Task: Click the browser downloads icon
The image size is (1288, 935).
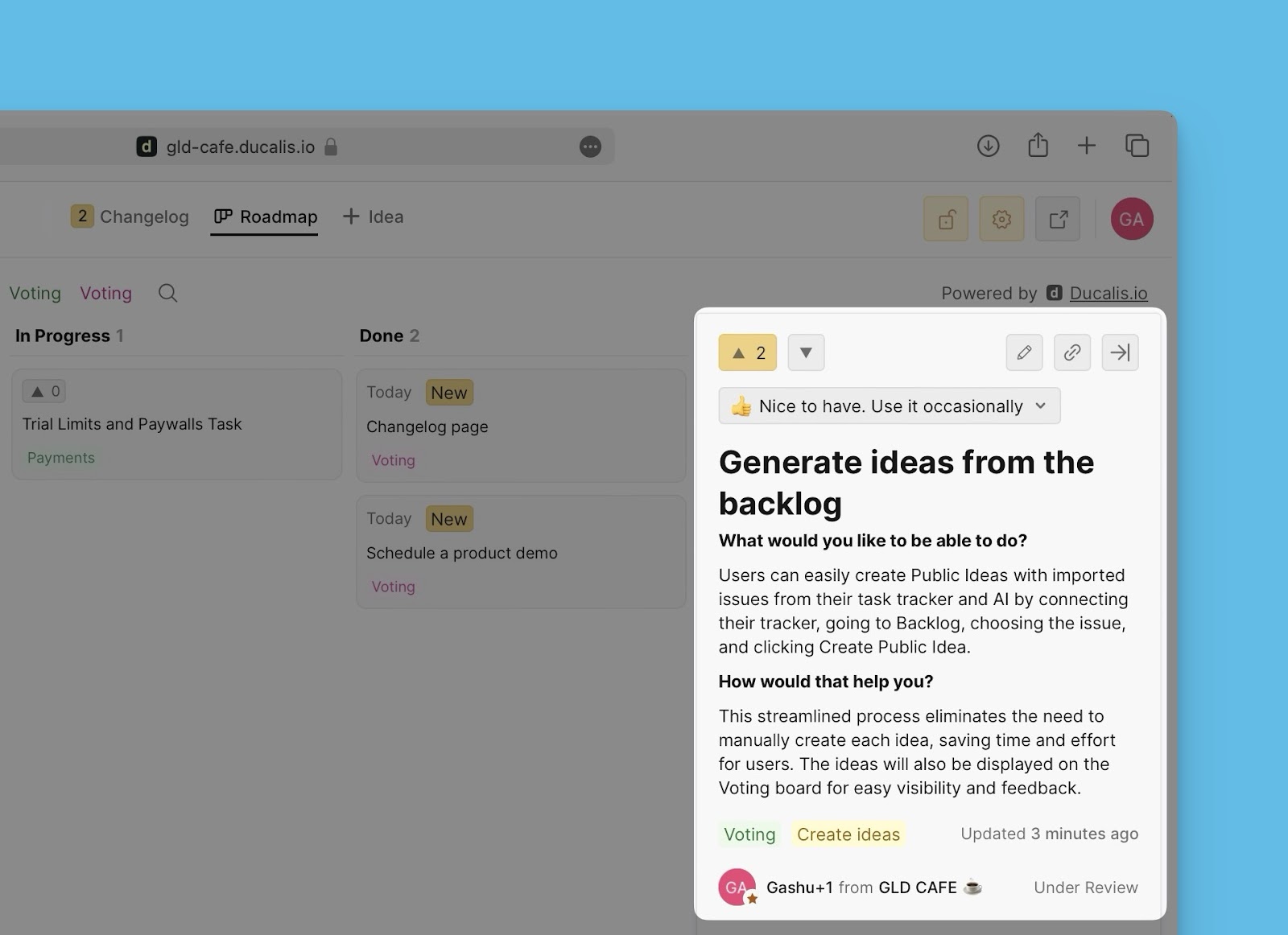Action: pos(988,146)
